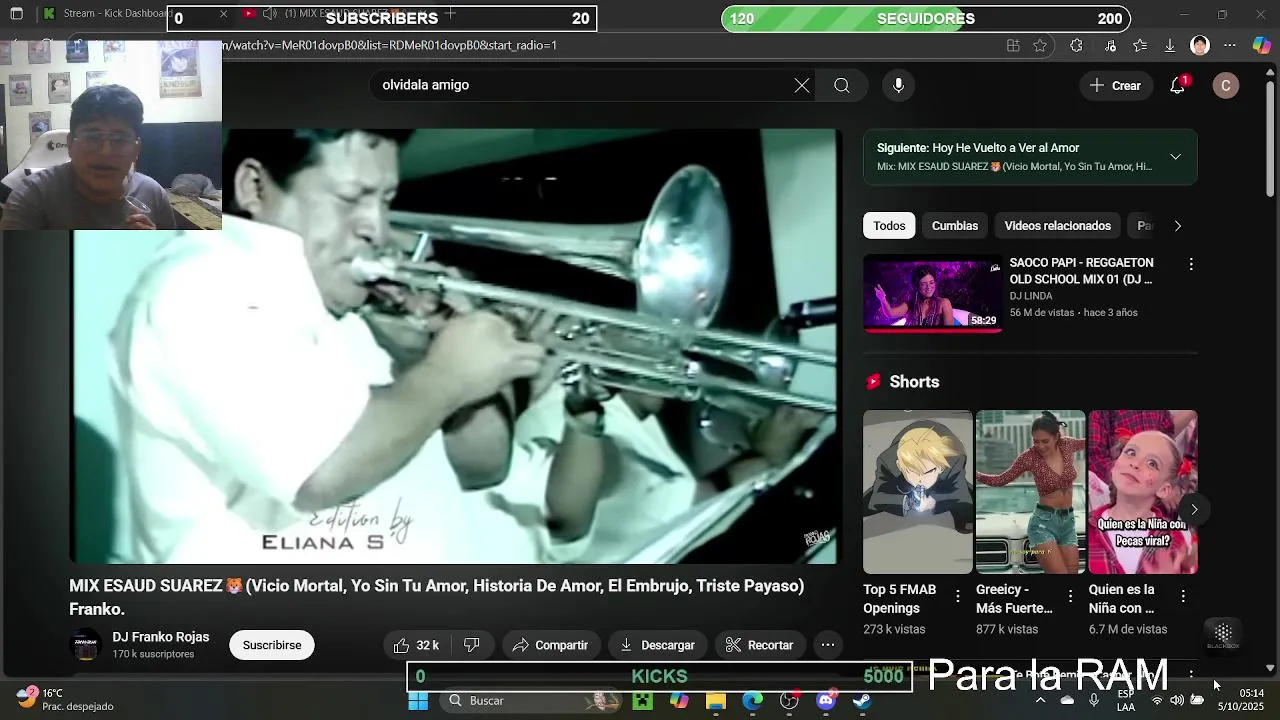Open the weather widget showing 16°C
The image size is (1280, 720).
(65, 700)
